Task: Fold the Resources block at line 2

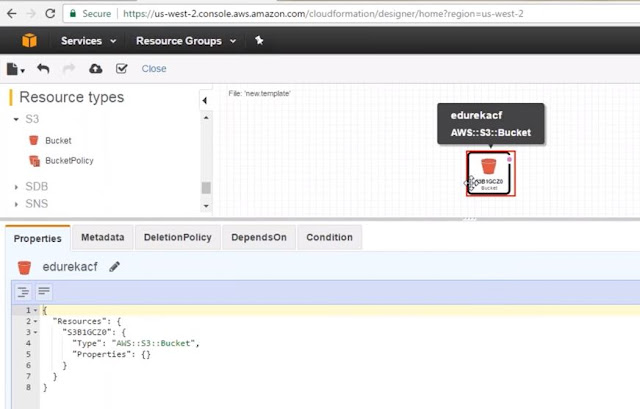Action: (x=36, y=322)
